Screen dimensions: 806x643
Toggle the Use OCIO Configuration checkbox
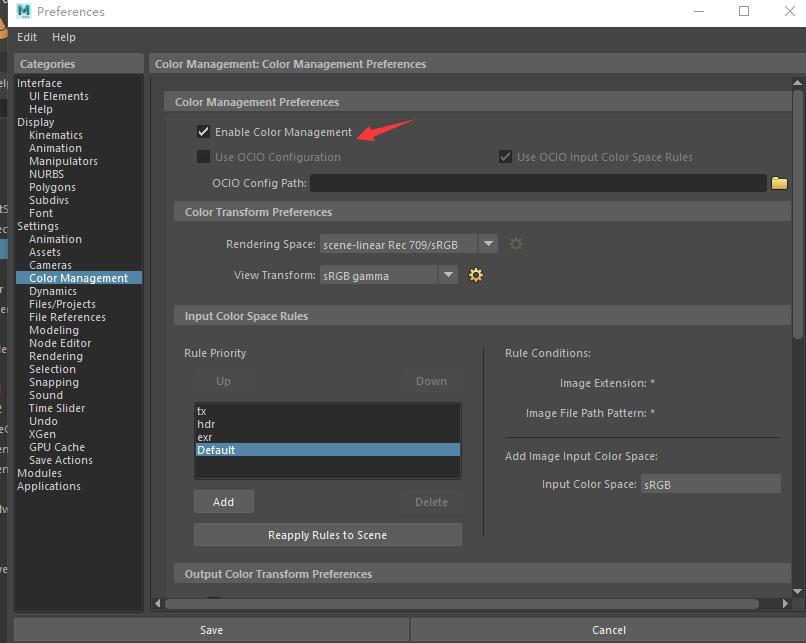pyautogui.click(x=204, y=156)
